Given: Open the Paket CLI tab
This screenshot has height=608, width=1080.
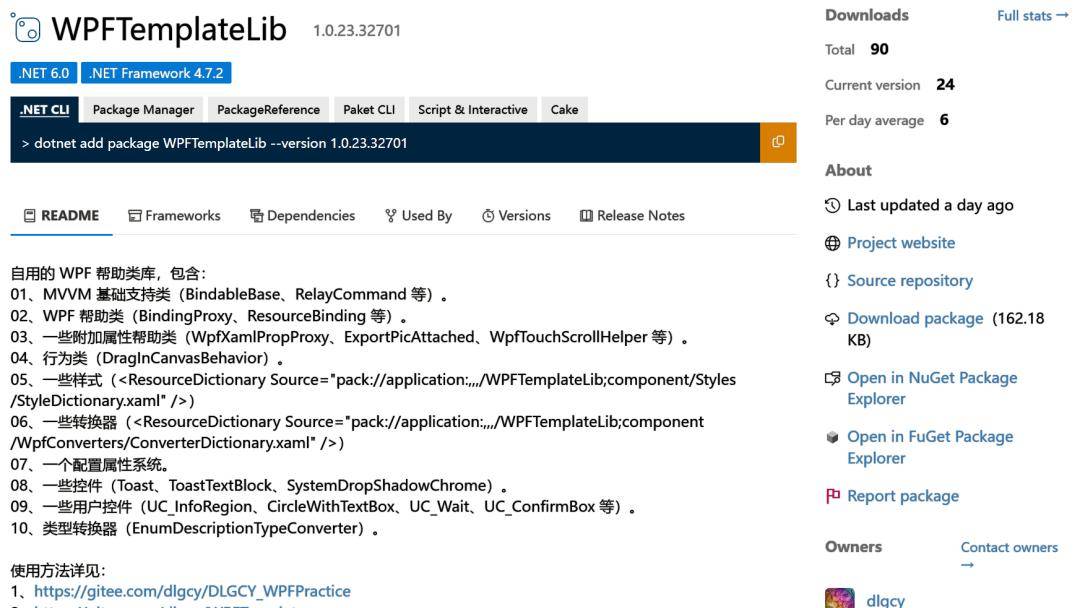Looking at the screenshot, I should pyautogui.click(x=369, y=110).
